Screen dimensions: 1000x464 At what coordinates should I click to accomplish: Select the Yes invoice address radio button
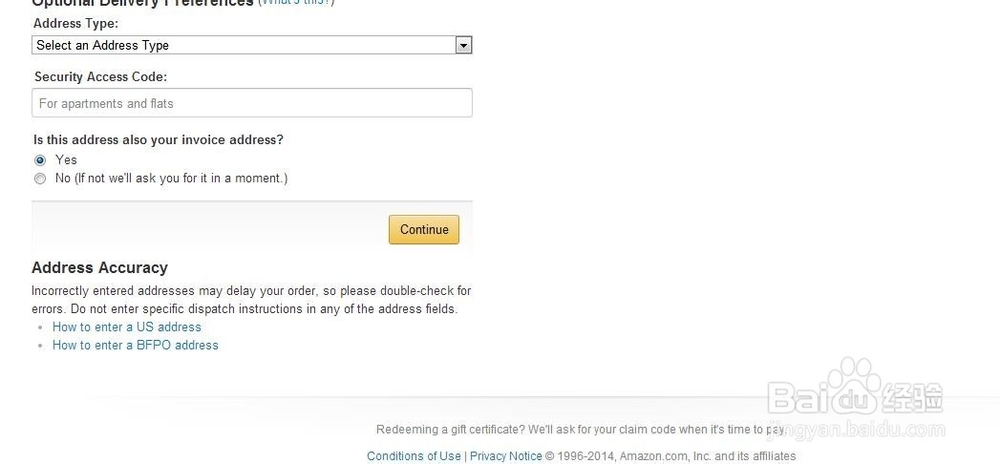point(40,160)
